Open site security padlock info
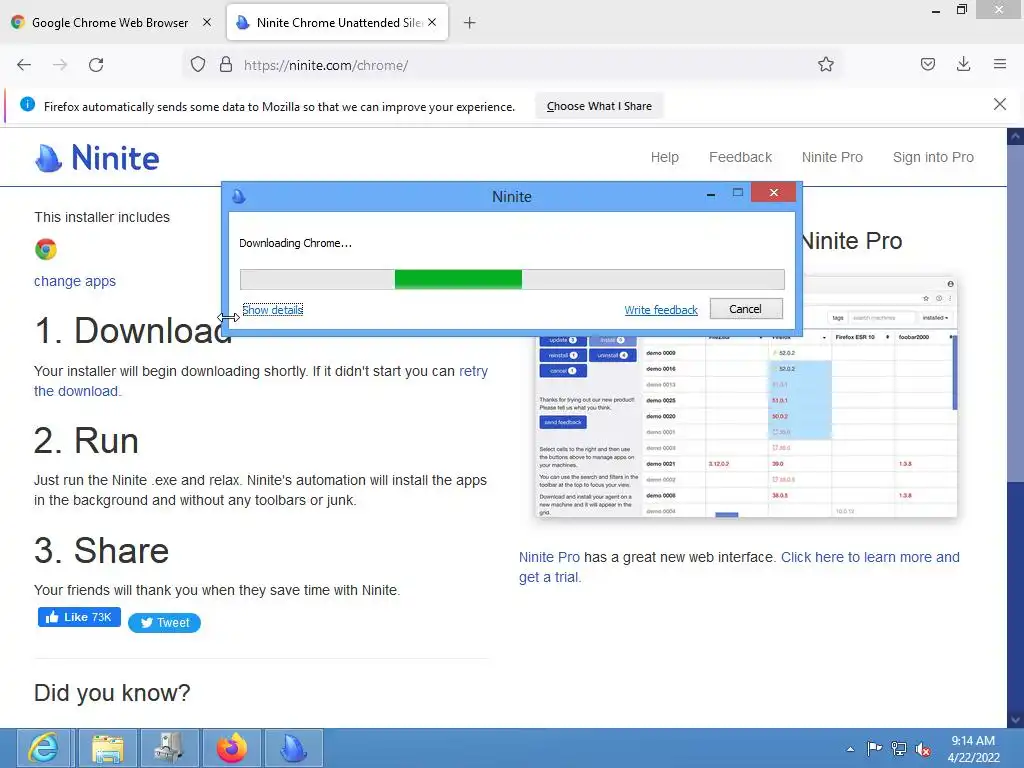Screen dimensions: 1024x768 pyautogui.click(x=226, y=64)
